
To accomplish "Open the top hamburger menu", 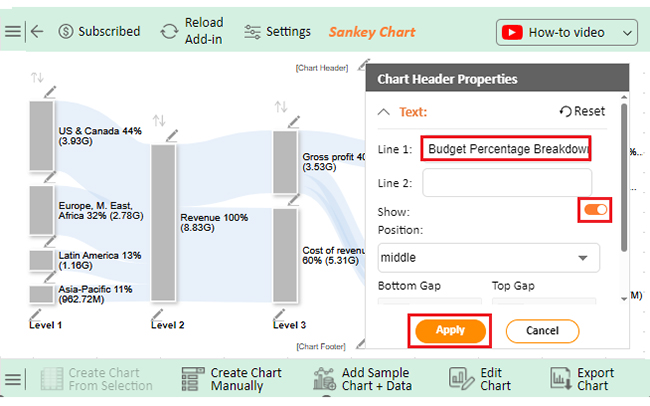I will click(12, 31).
